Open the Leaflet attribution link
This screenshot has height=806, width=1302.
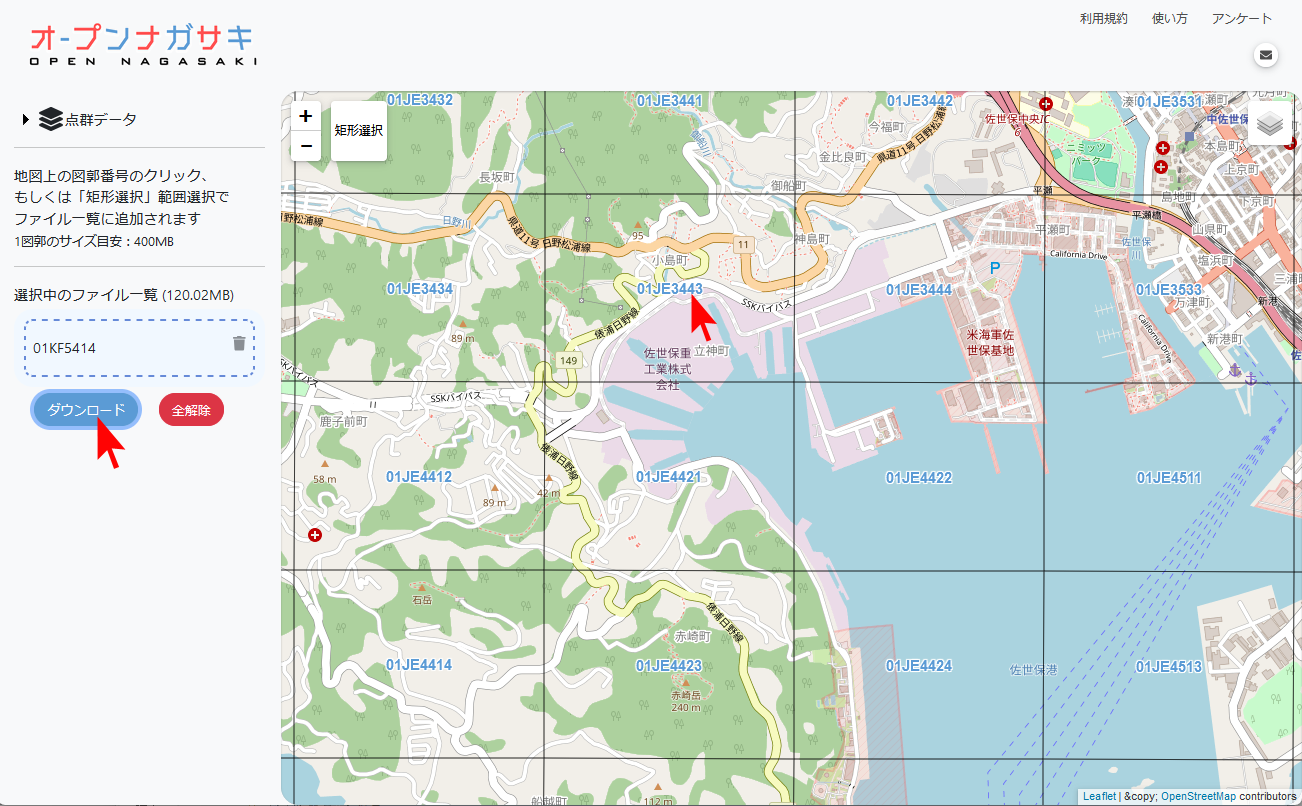pos(1099,797)
